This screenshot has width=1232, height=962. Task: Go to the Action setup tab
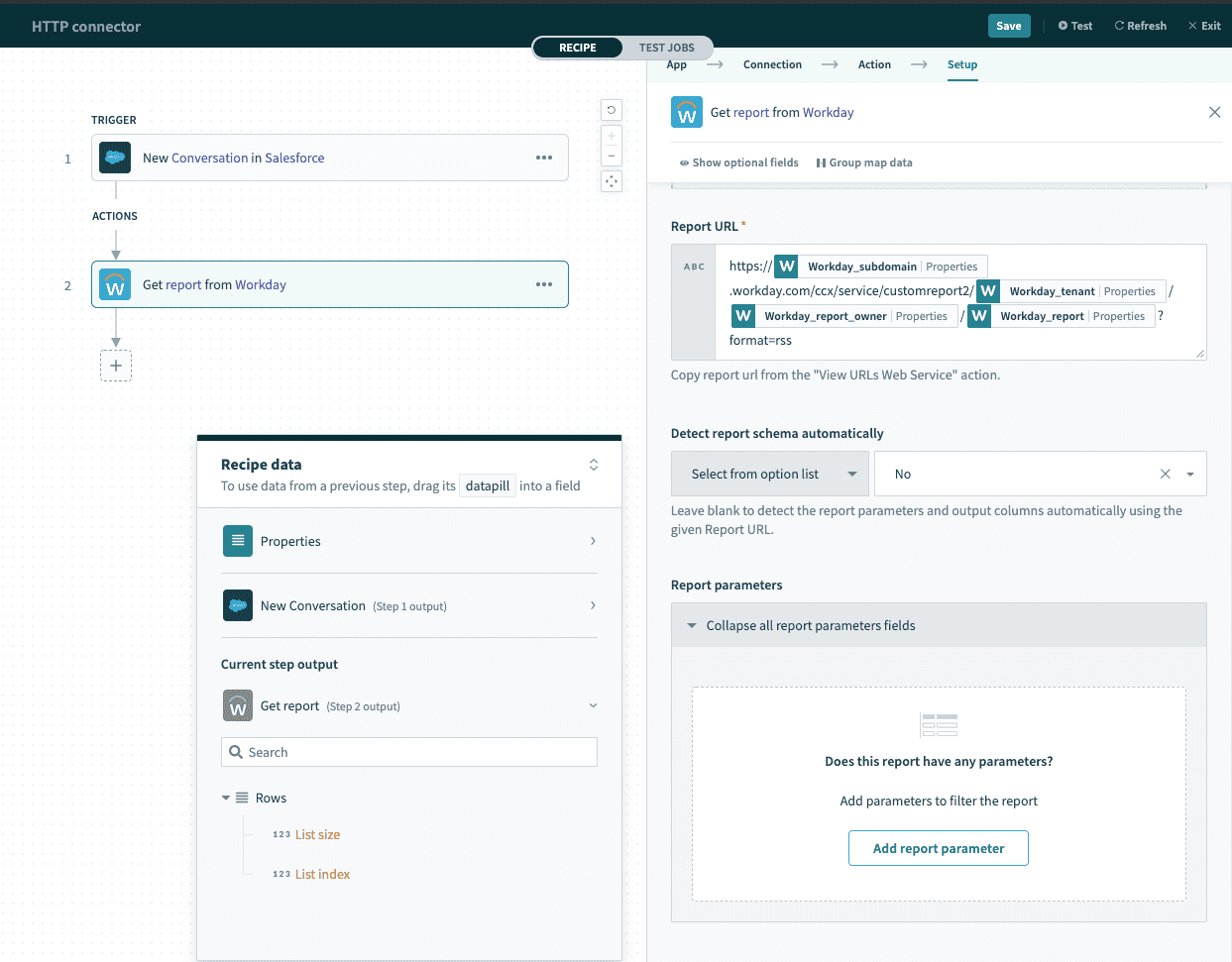tap(874, 64)
